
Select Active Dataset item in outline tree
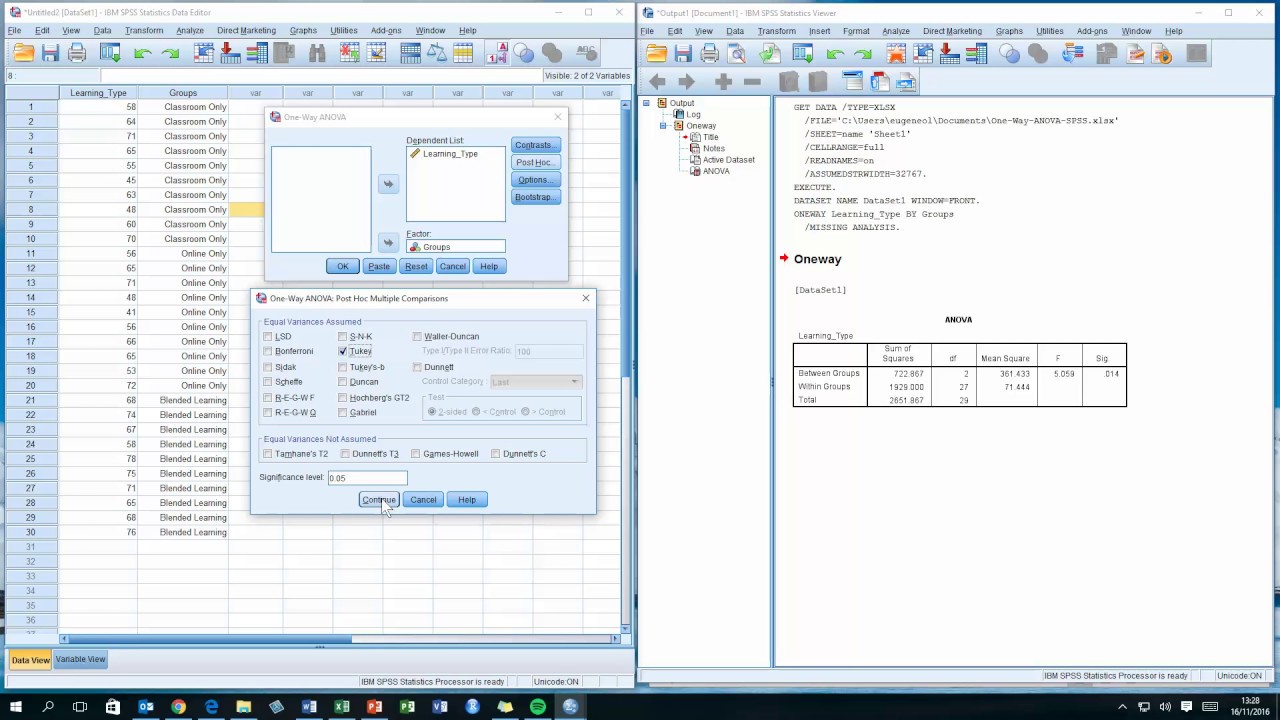coord(728,160)
